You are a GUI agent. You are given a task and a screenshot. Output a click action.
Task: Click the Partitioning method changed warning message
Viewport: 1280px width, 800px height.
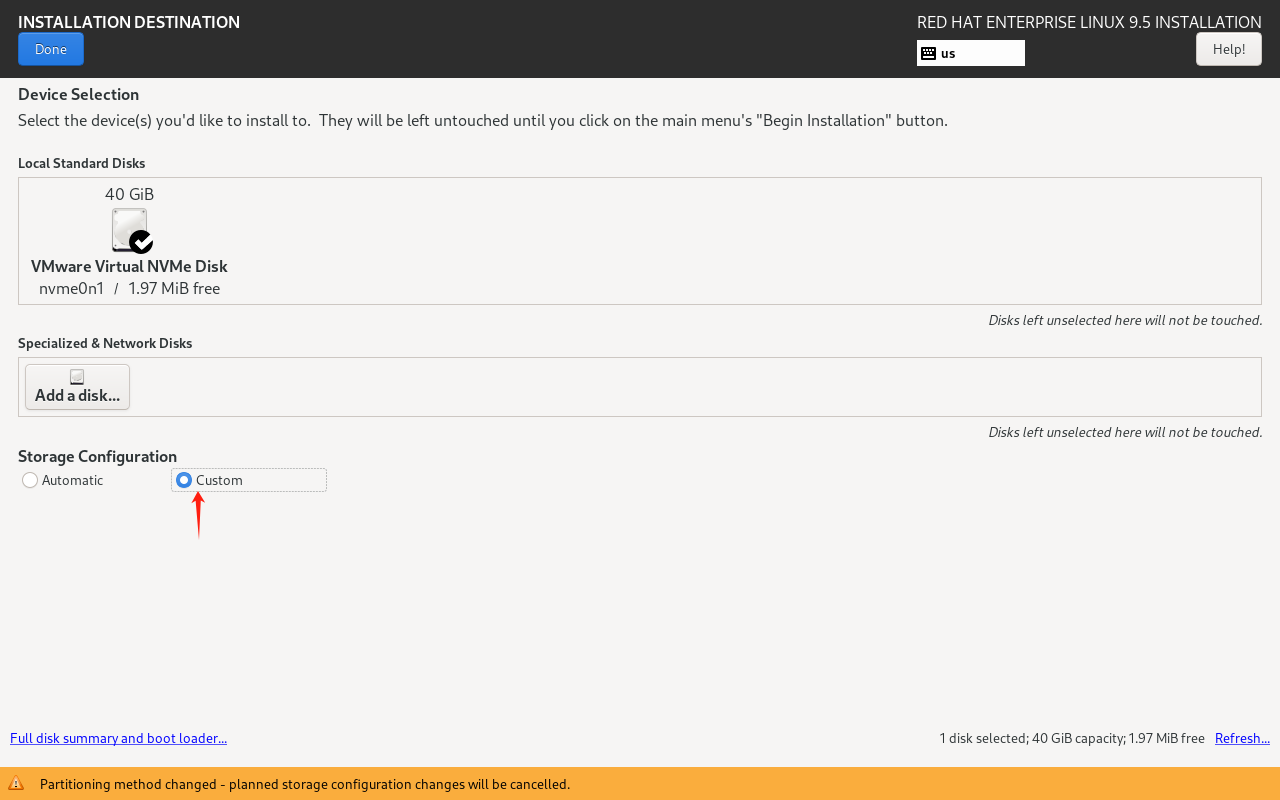(305, 784)
